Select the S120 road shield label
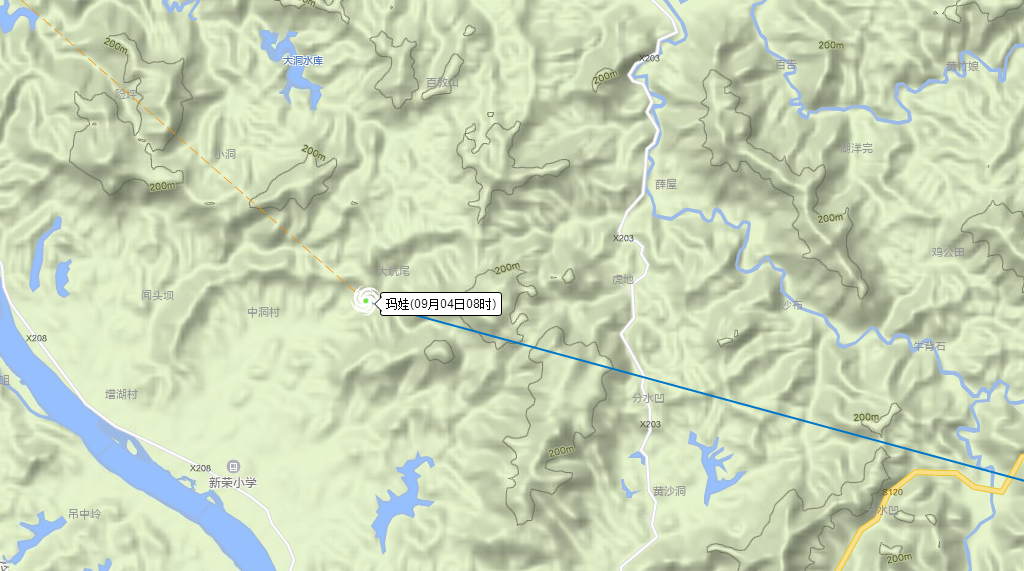The height and width of the screenshot is (571, 1024). [x=892, y=492]
